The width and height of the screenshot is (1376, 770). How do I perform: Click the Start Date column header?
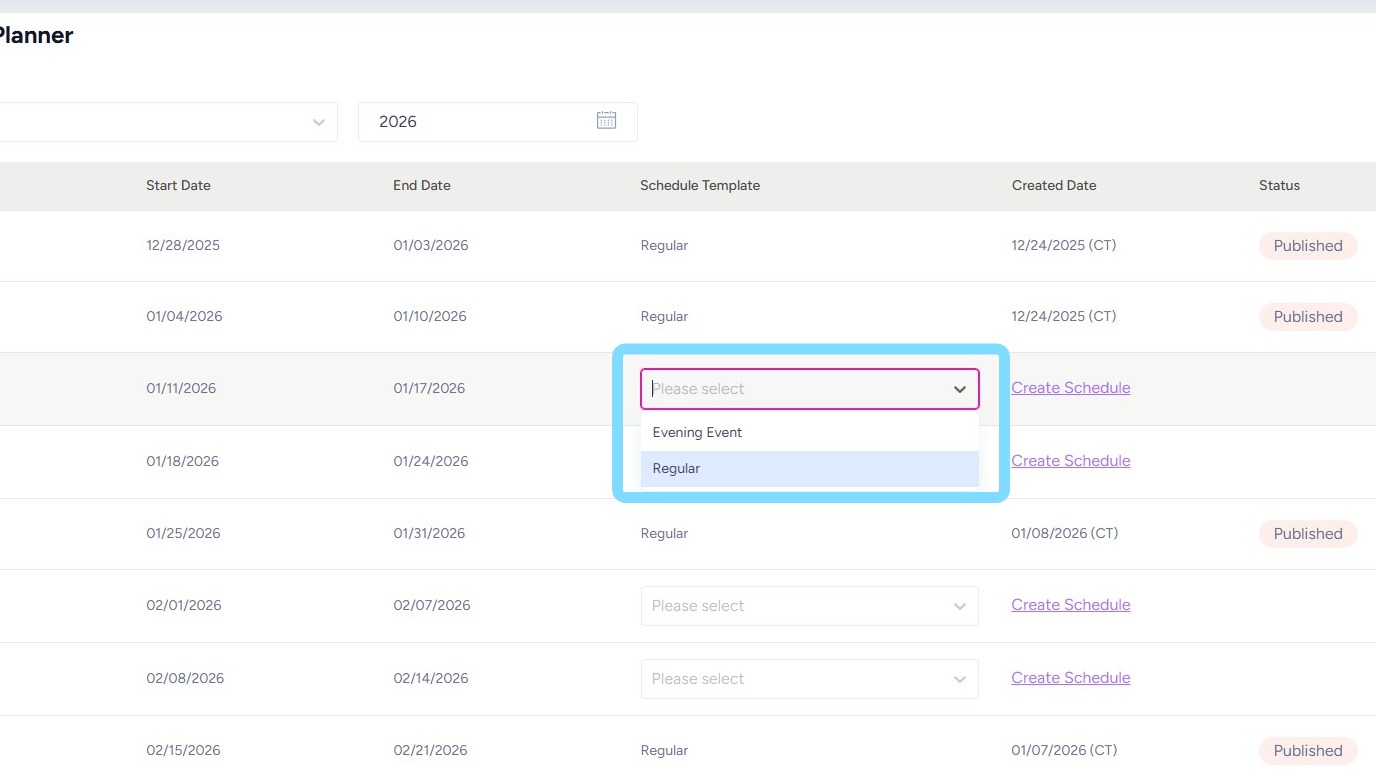click(178, 186)
